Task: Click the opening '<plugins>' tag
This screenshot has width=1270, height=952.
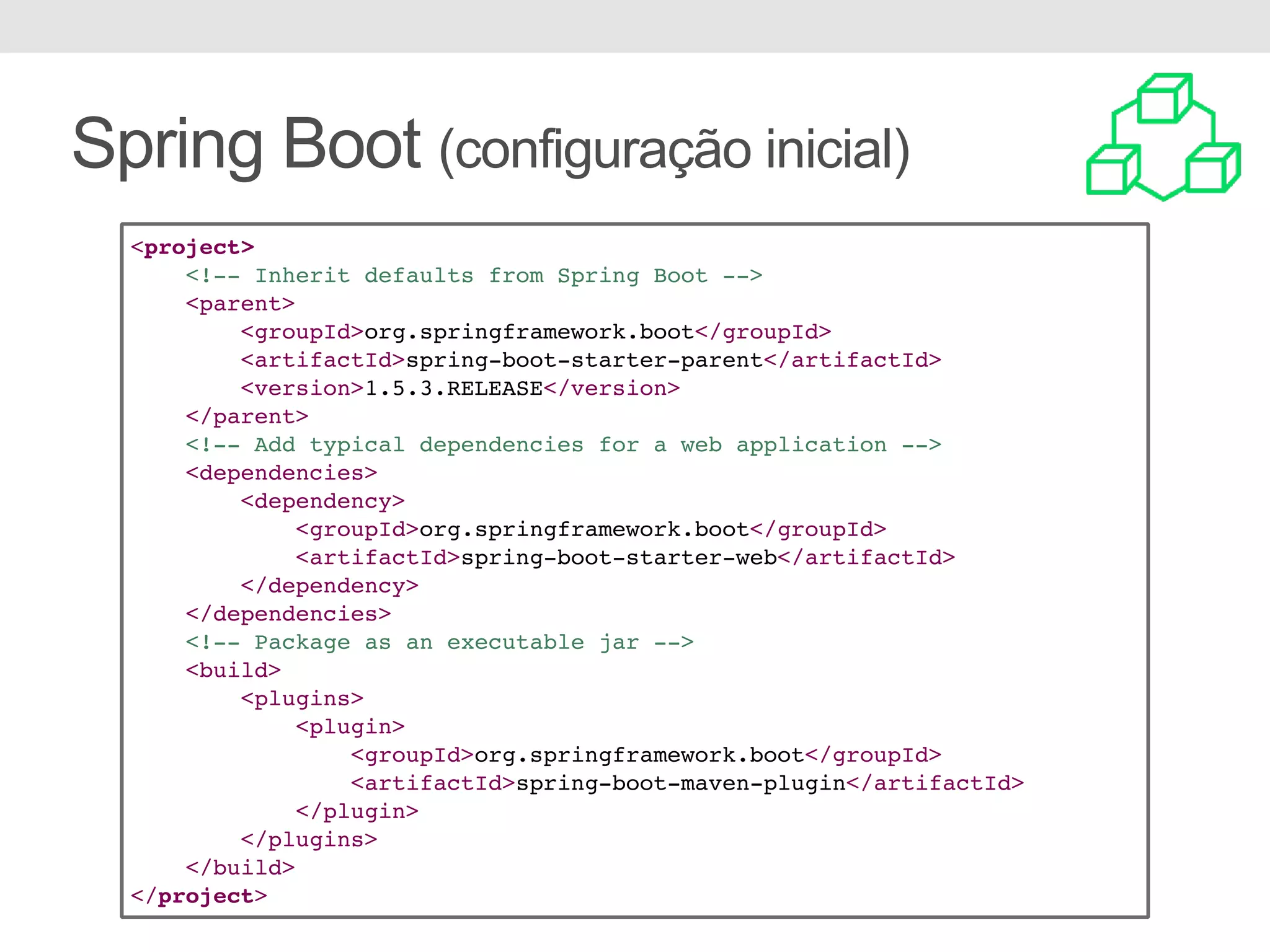Action: [x=303, y=699]
